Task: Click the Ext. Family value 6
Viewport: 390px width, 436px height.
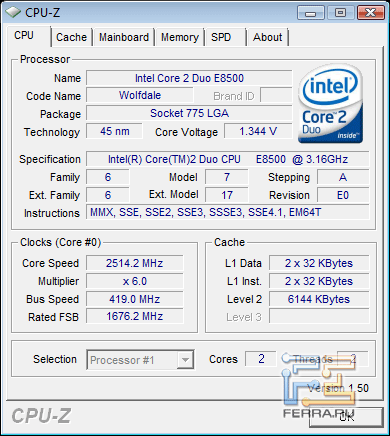Action: click(x=108, y=195)
